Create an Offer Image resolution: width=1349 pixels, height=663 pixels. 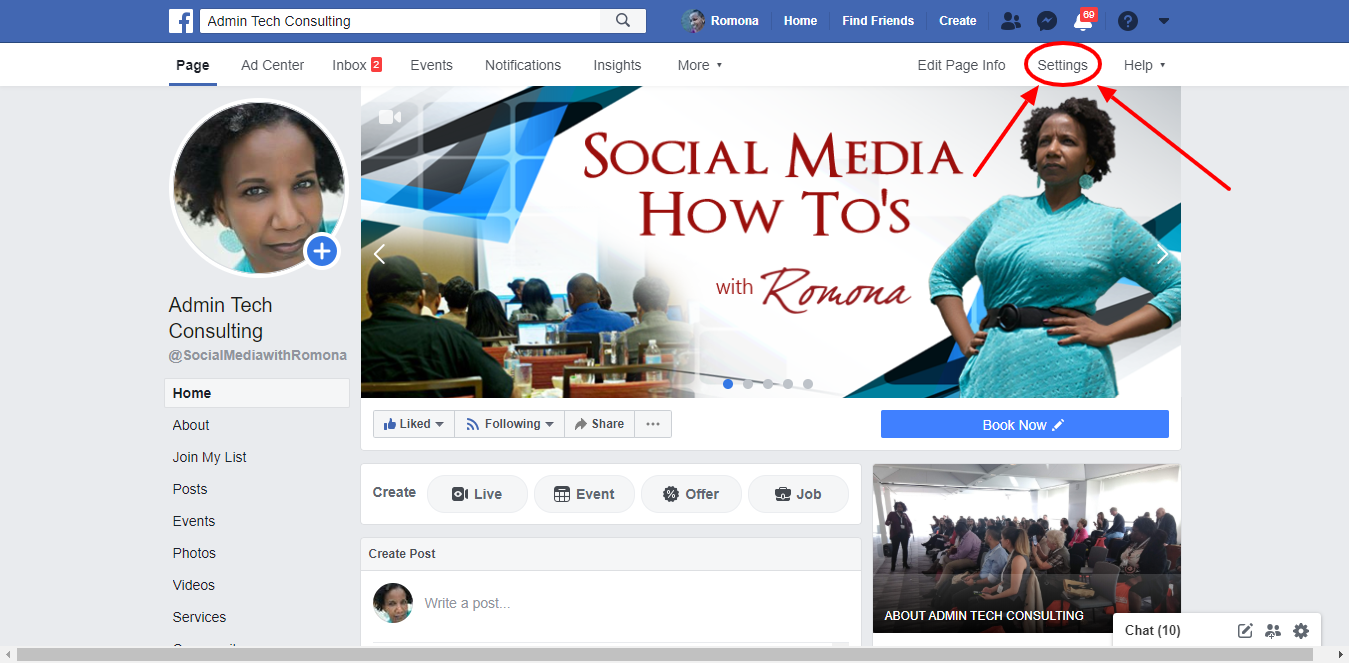[x=691, y=494]
